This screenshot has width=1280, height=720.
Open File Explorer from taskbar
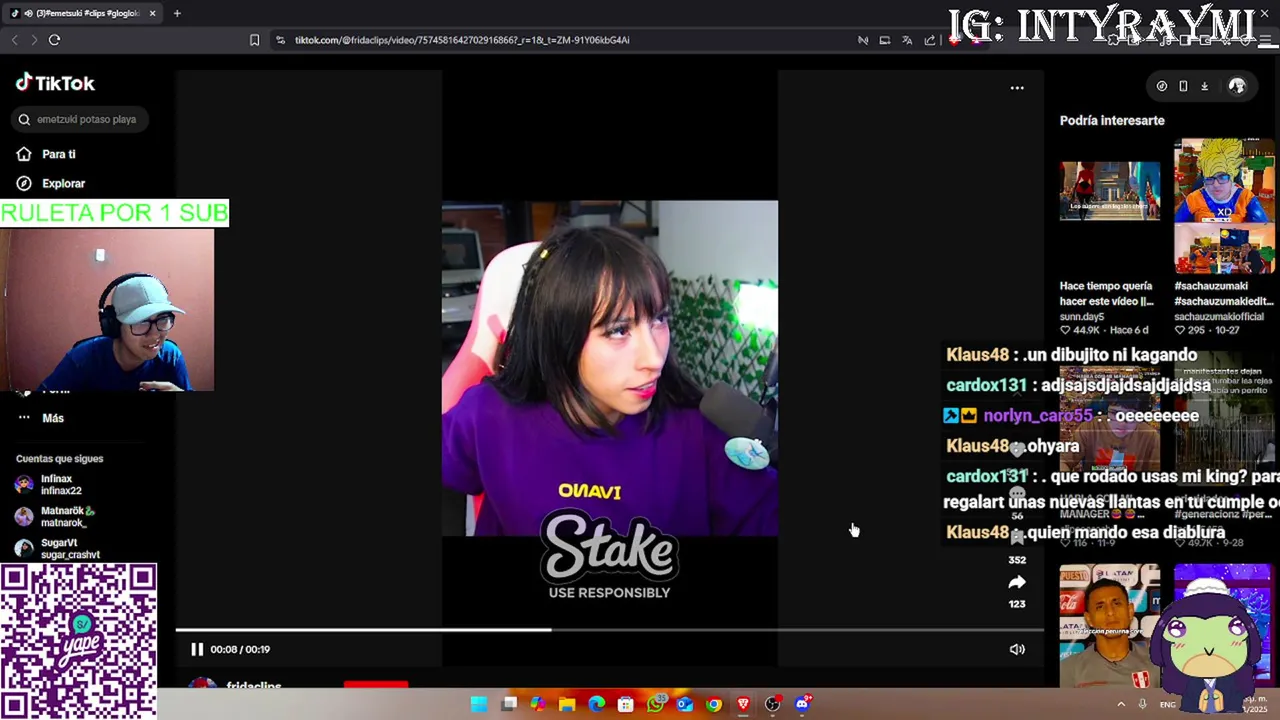click(x=567, y=704)
